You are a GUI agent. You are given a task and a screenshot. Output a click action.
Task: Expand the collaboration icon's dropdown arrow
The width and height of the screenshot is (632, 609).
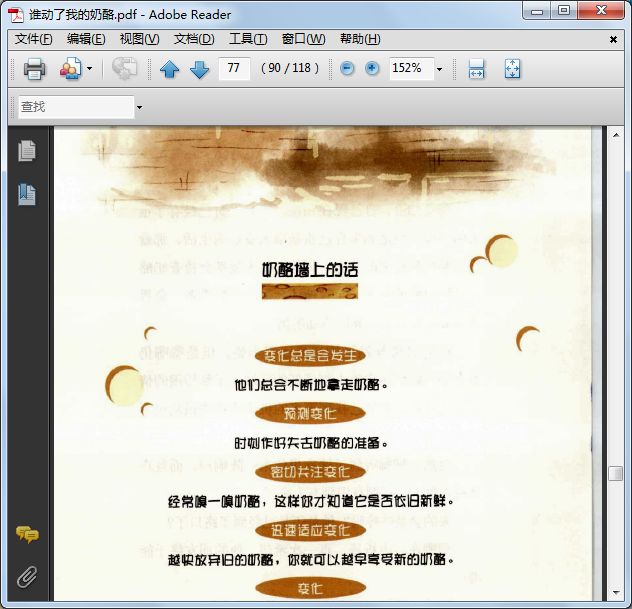point(89,69)
